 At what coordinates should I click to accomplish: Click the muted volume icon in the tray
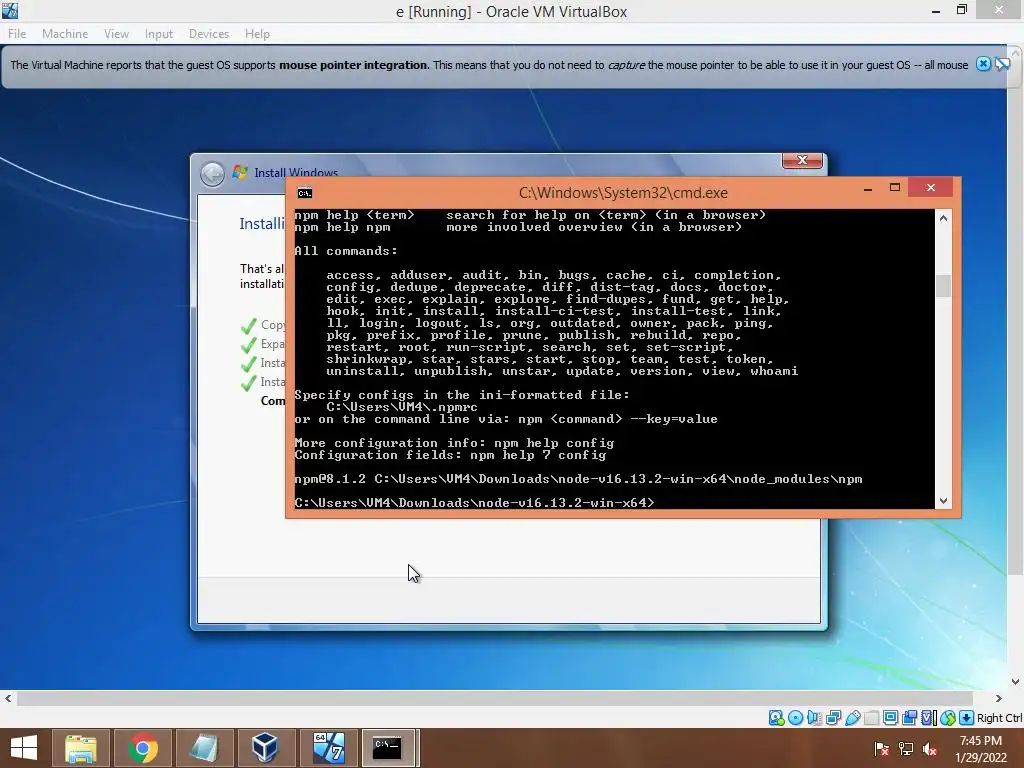[x=930, y=749]
